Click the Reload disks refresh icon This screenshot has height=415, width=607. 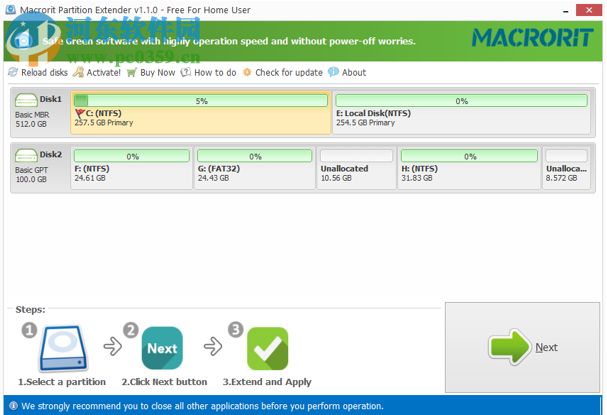(13, 72)
